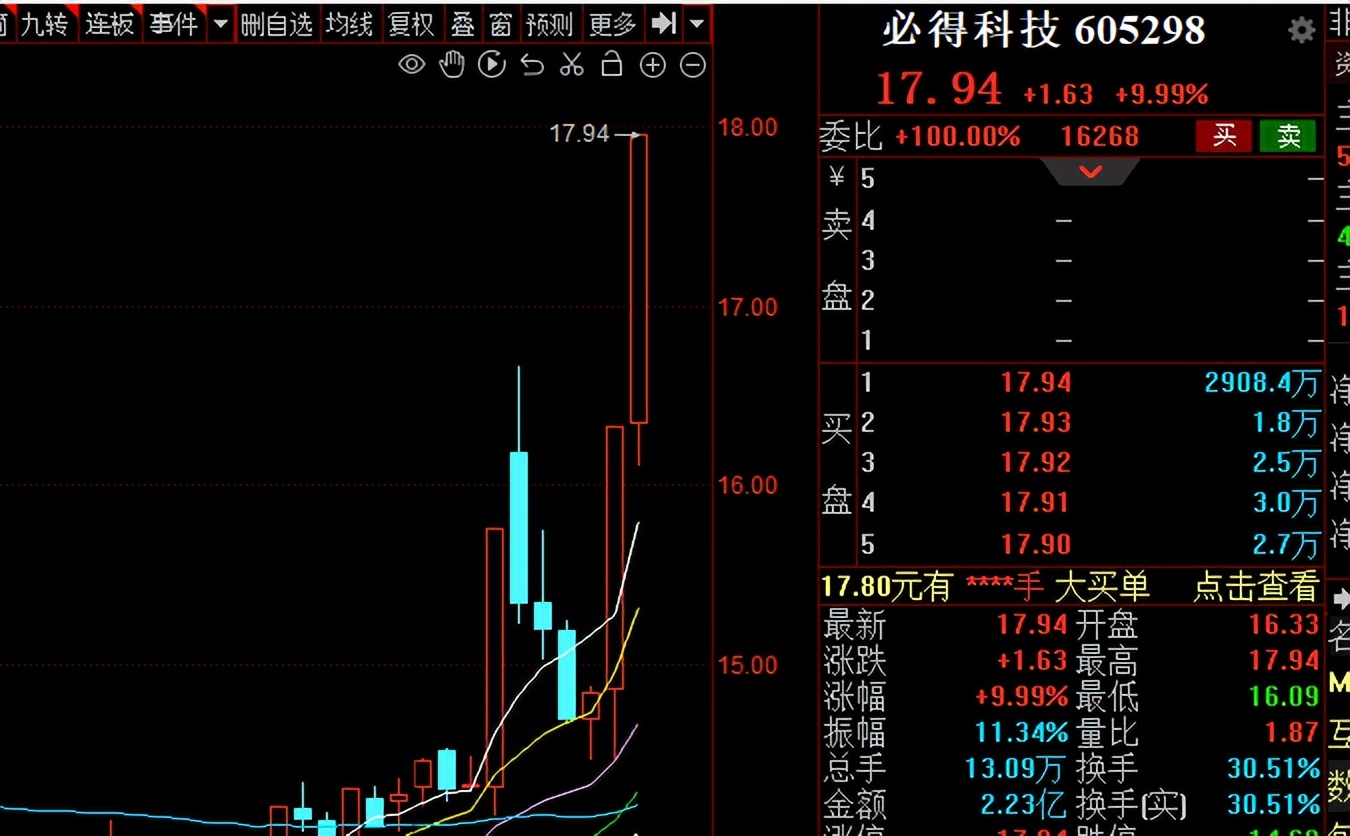The width and height of the screenshot is (1350, 836).
Task: Click the unlock padlock icon on chart toolbar
Action: (x=611, y=64)
